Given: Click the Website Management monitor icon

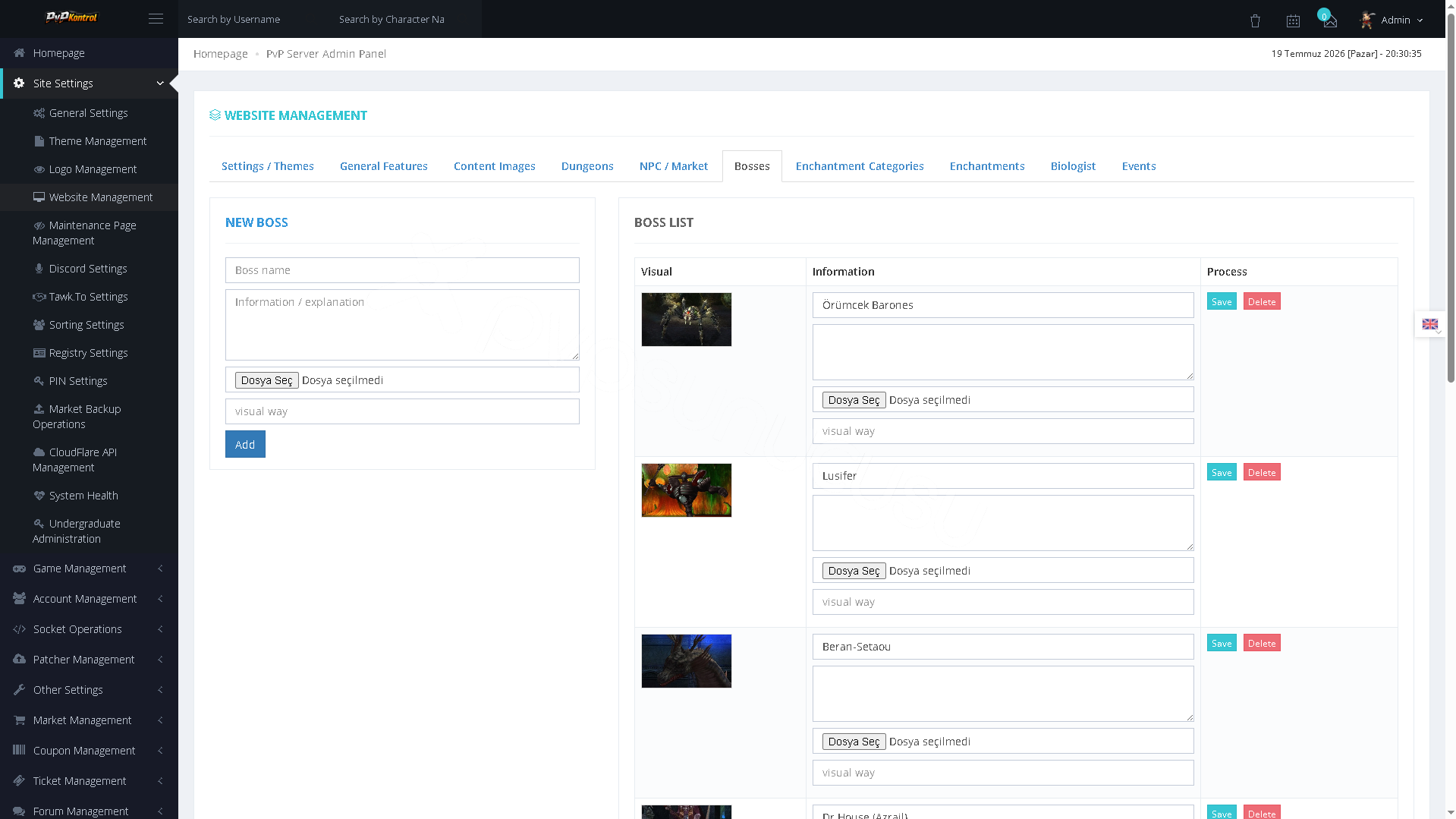Looking at the screenshot, I should pos(39,197).
